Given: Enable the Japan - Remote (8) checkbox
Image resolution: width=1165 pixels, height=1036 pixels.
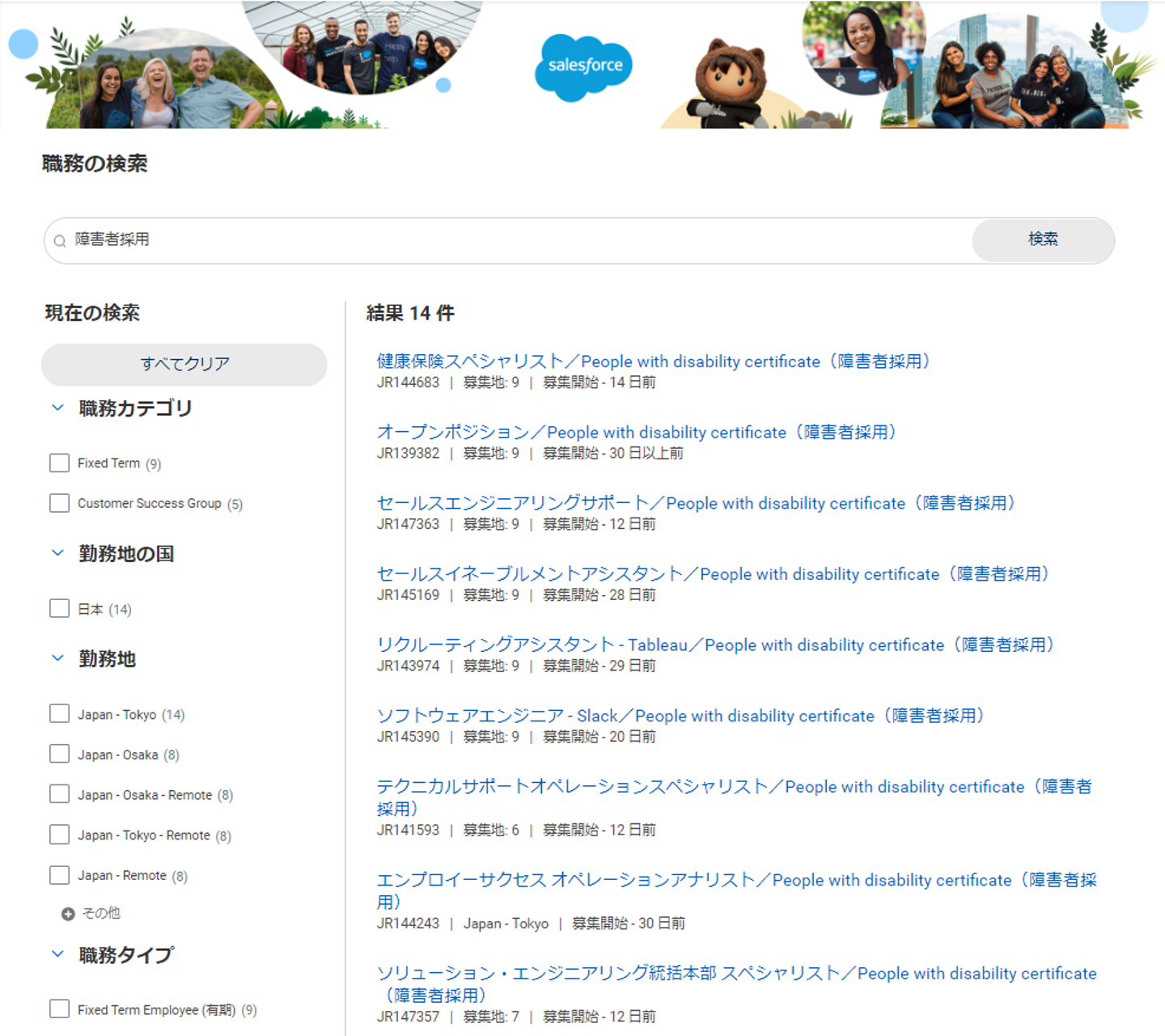Looking at the screenshot, I should (x=59, y=875).
